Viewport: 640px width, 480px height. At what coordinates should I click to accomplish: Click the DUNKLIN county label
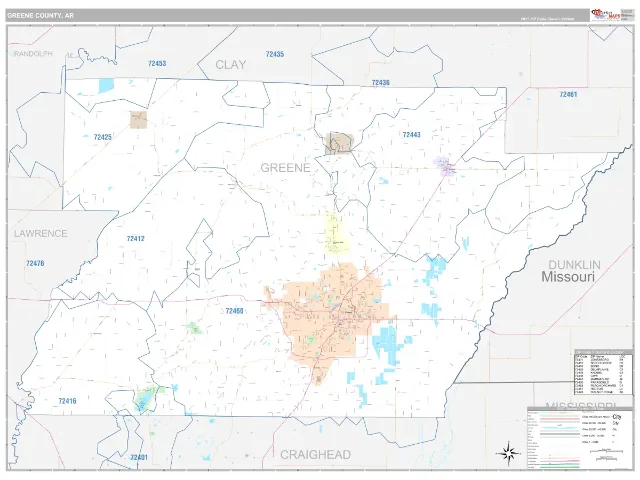[x=574, y=264]
